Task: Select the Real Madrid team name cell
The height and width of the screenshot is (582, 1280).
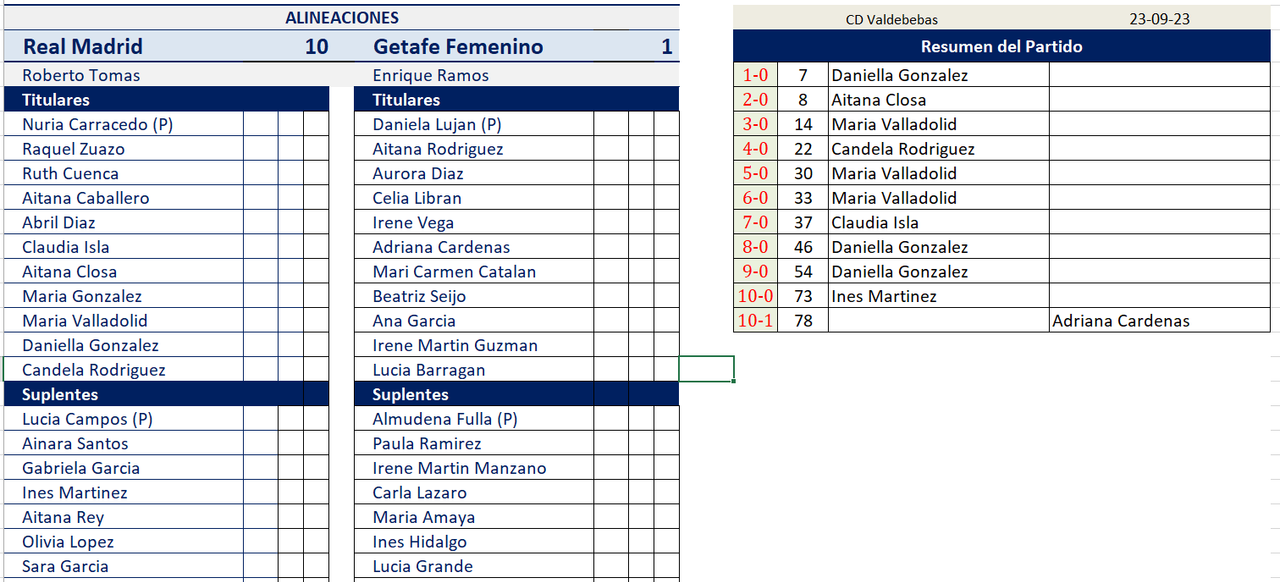Action: pyautogui.click(x=83, y=47)
